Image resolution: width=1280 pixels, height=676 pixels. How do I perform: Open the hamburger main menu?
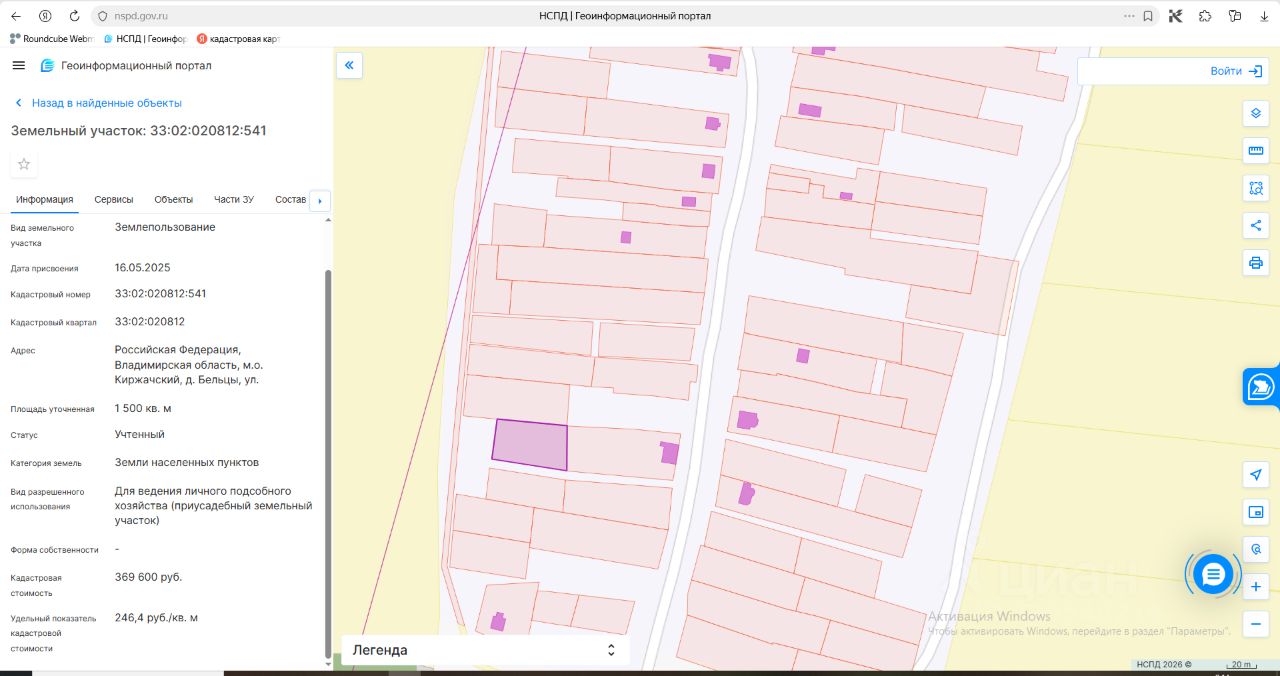point(18,65)
